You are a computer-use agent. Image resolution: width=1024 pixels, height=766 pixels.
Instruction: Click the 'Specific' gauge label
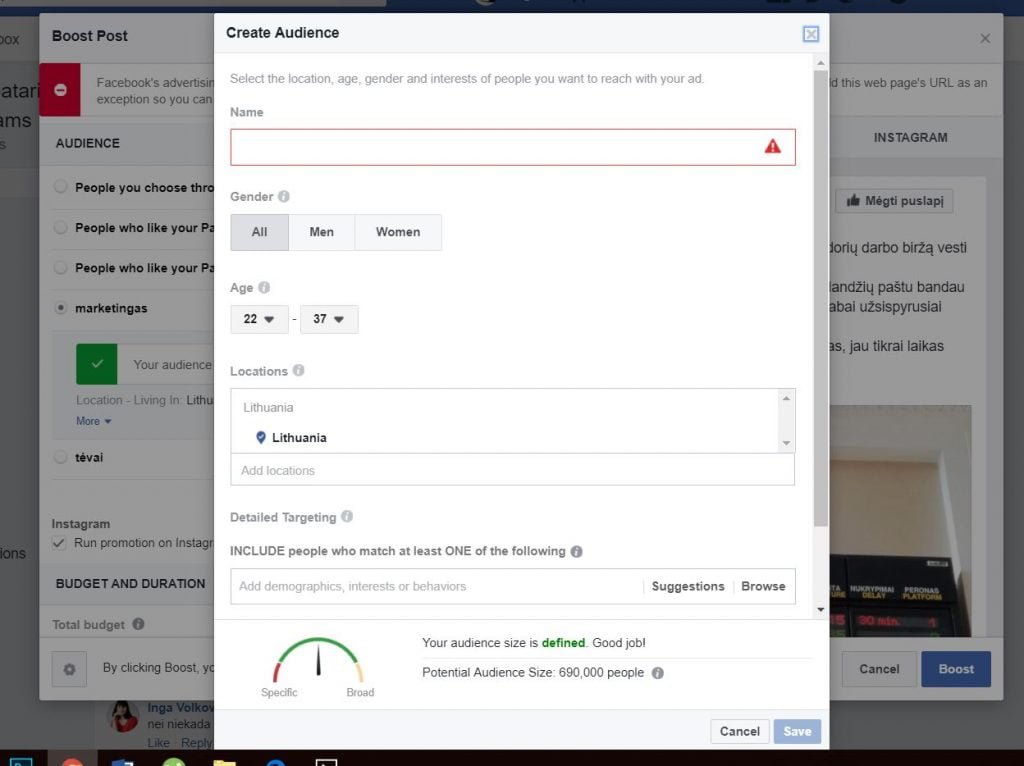point(279,692)
